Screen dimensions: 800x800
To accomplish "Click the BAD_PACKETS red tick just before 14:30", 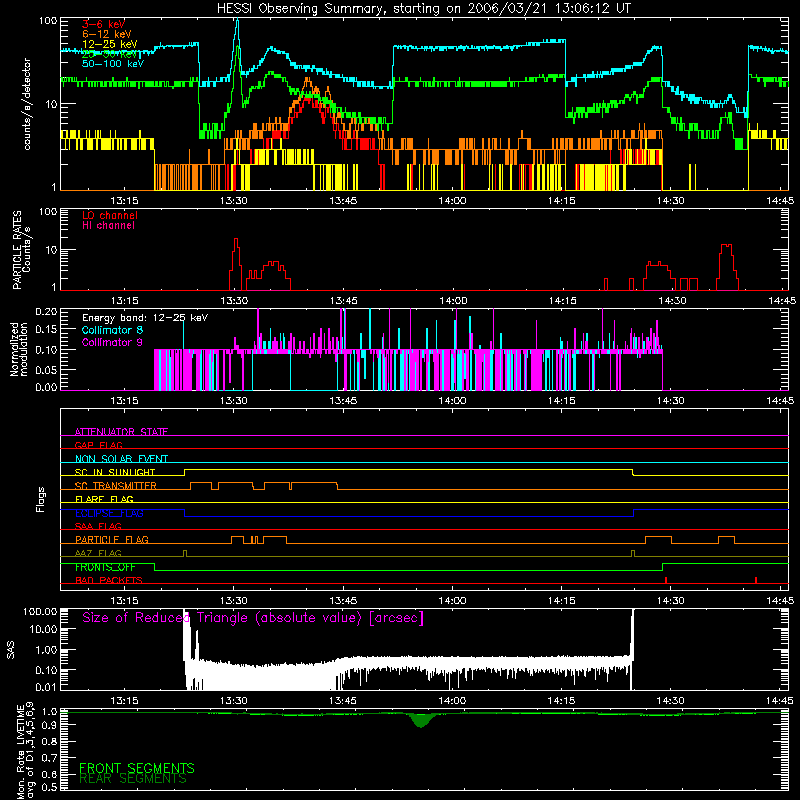I will coord(666,580).
